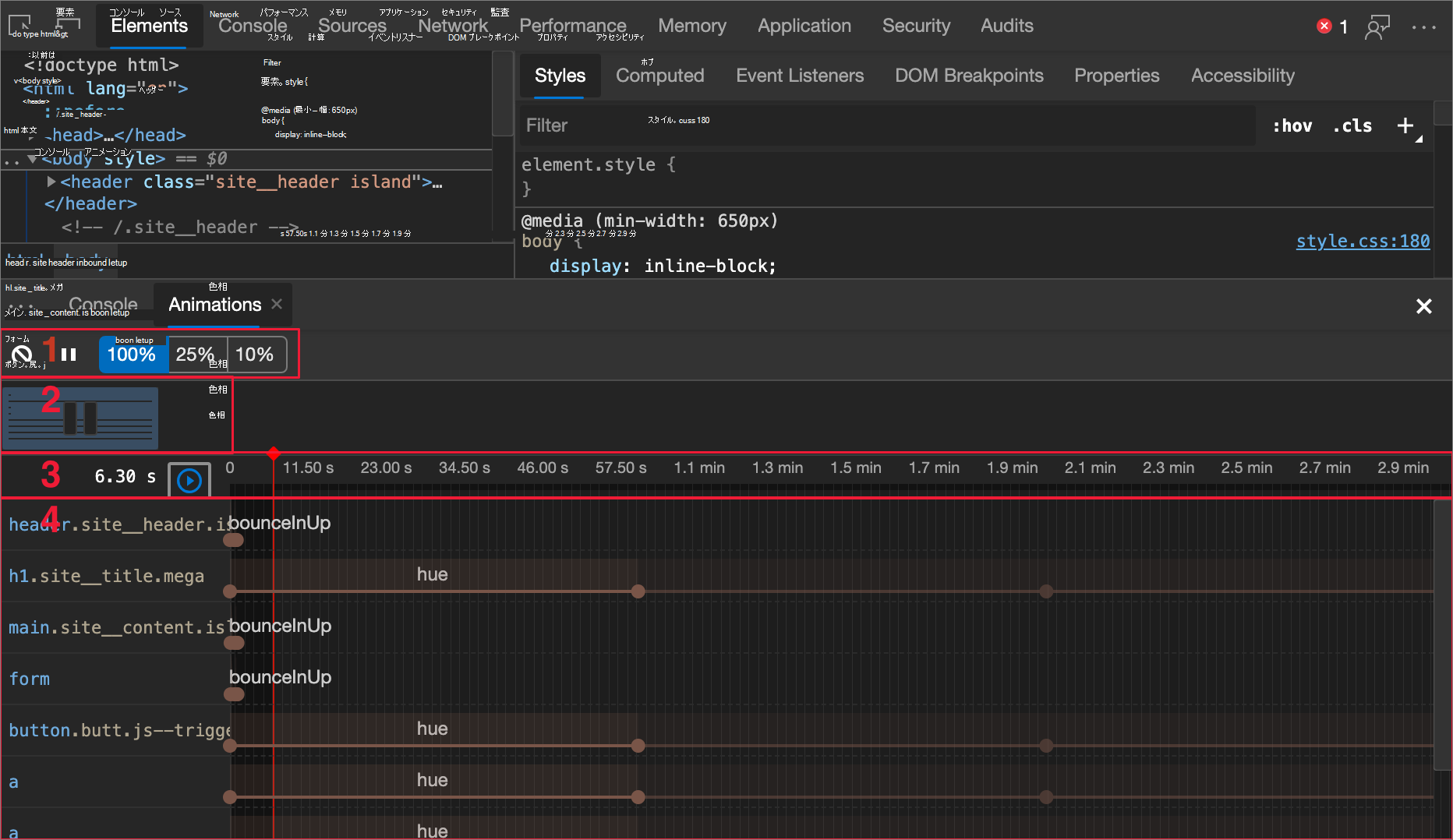The width and height of the screenshot is (1453, 840).
Task: Select the /.site__header comment node
Action: (180, 227)
